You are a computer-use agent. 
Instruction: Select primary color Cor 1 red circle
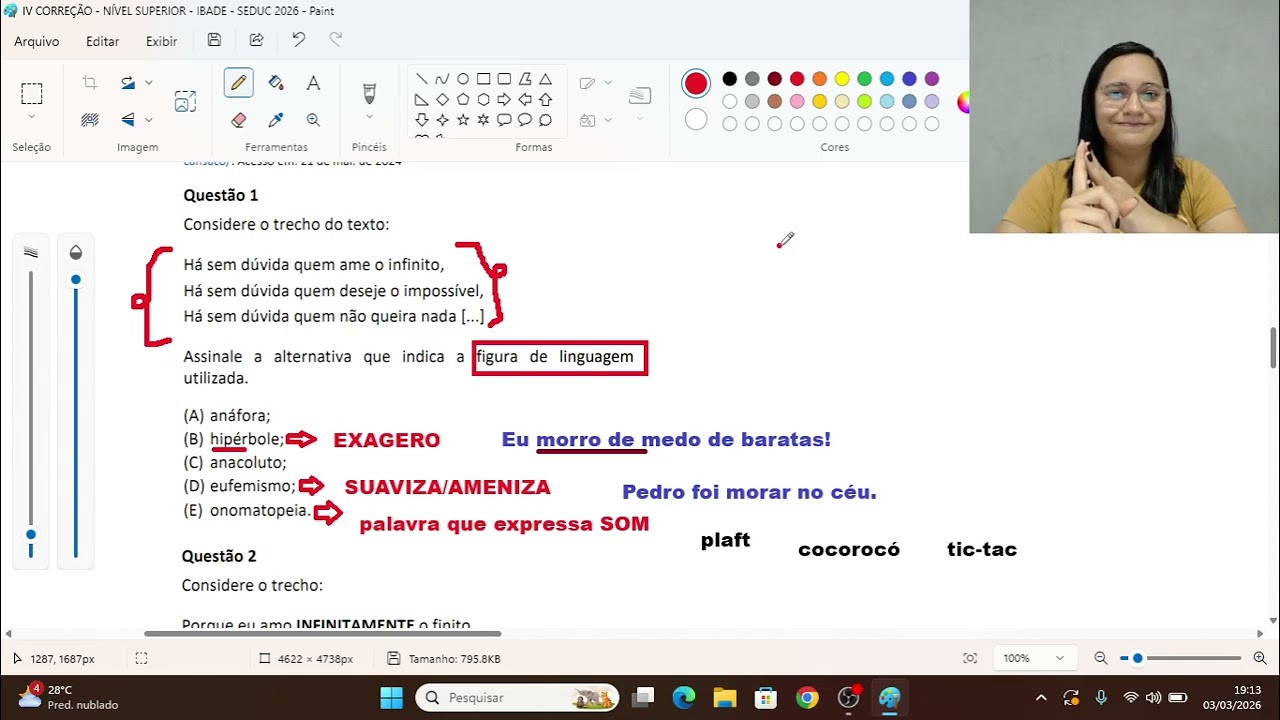(x=696, y=83)
